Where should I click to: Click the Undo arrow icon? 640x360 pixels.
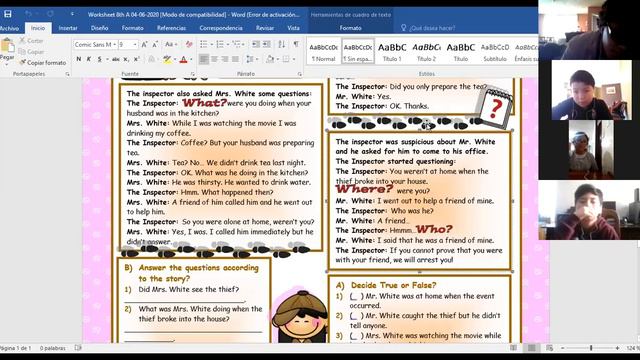(x=28, y=14)
